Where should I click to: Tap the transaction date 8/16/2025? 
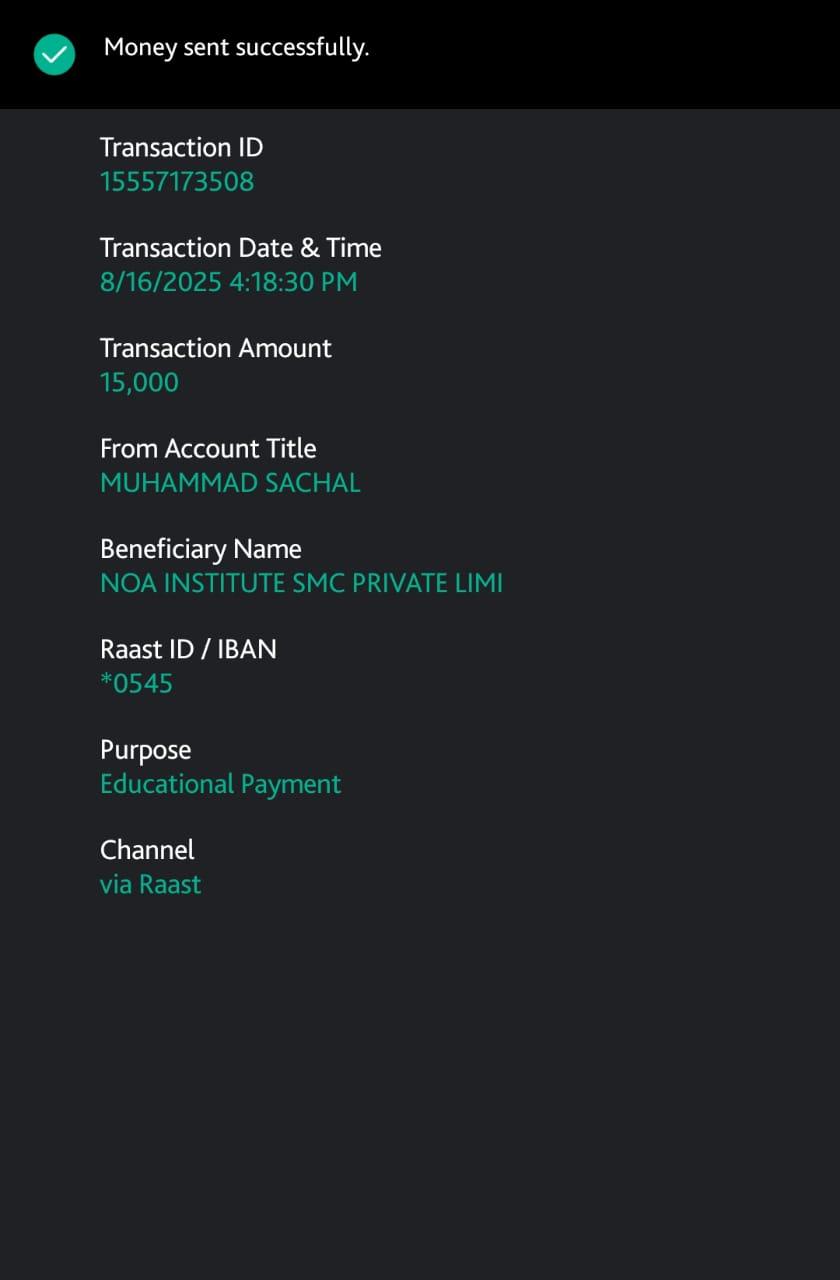click(x=160, y=282)
